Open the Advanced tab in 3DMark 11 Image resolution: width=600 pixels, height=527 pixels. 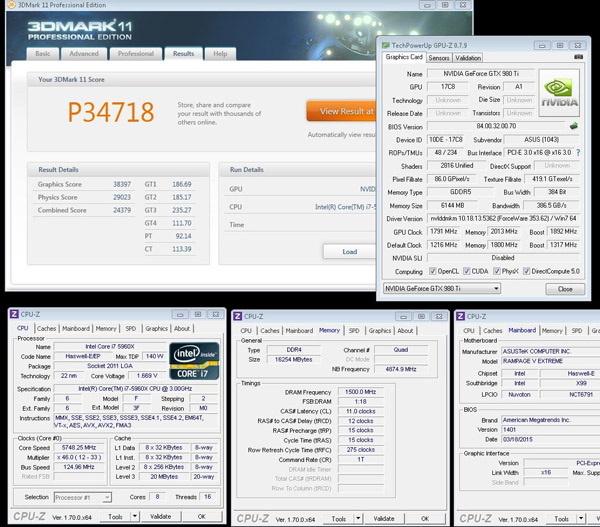click(x=84, y=54)
